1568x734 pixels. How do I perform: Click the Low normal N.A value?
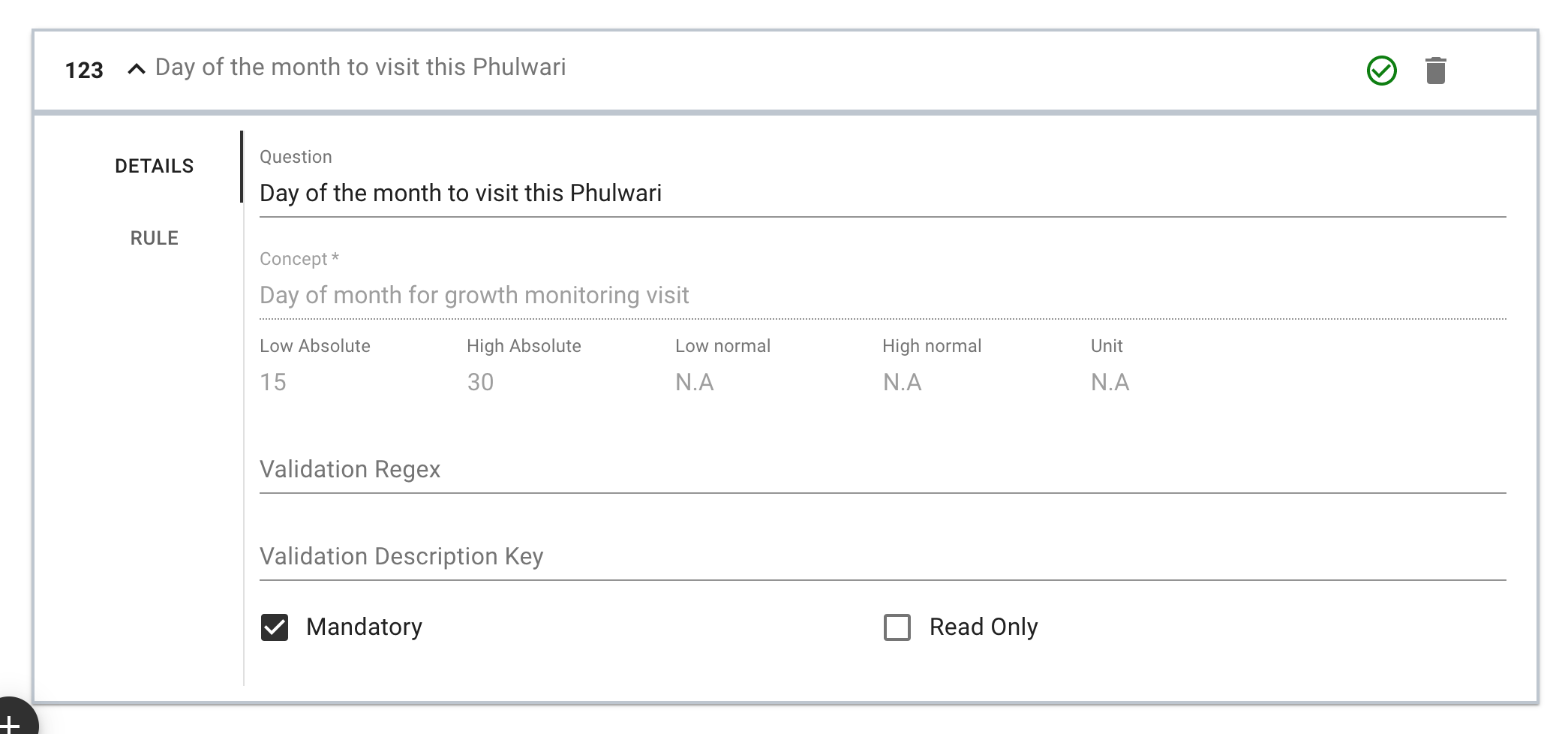click(x=694, y=382)
